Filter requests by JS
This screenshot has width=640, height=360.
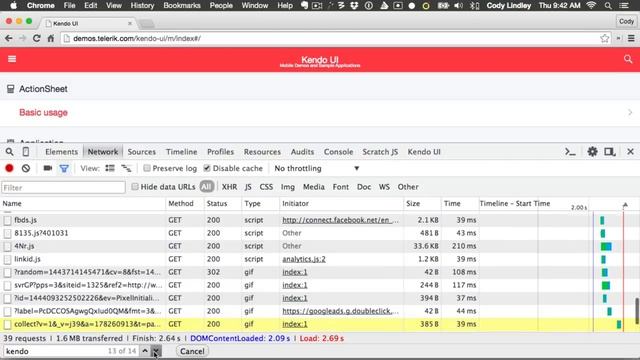pyautogui.click(x=248, y=187)
